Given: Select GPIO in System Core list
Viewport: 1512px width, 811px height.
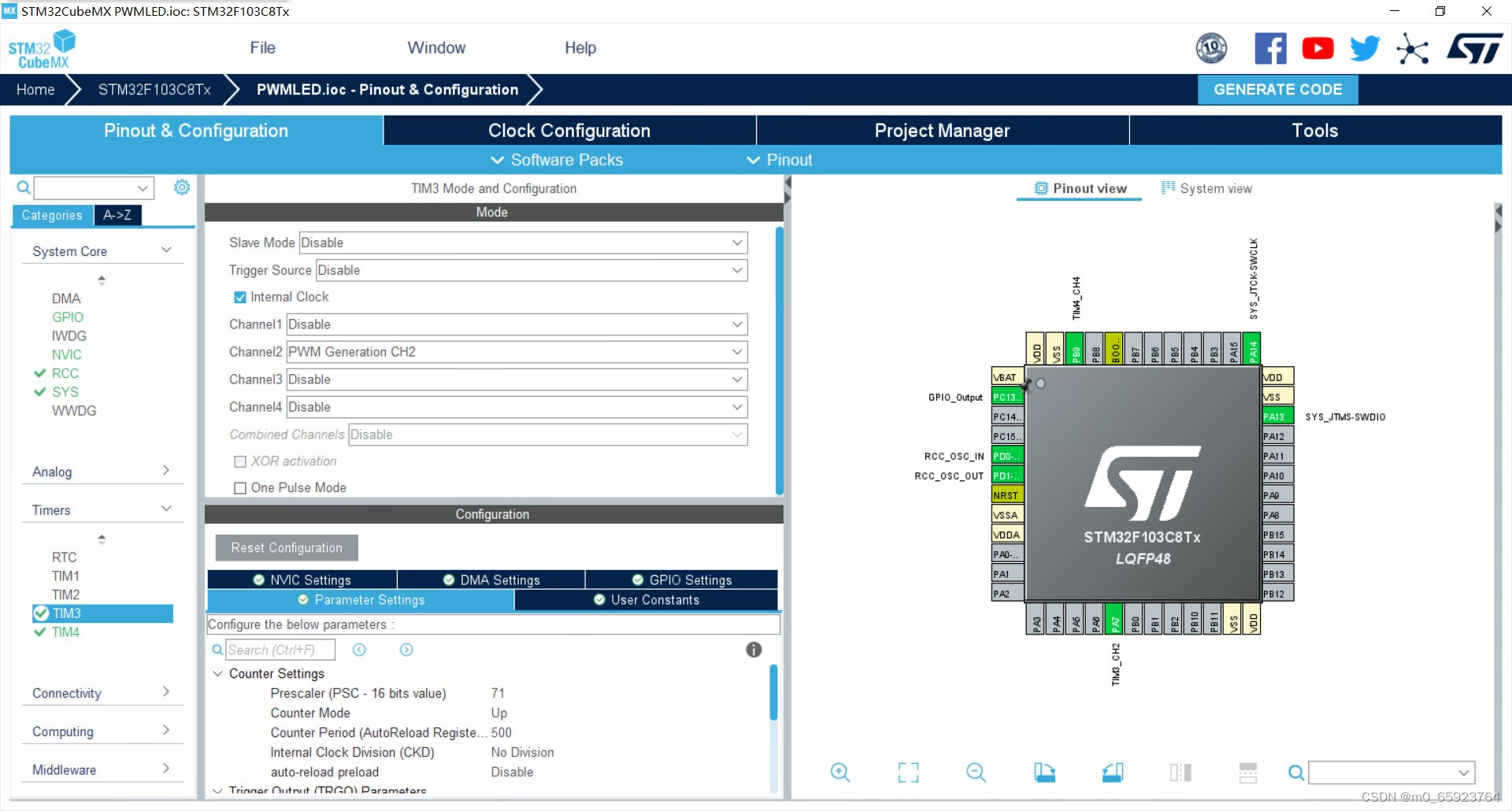Looking at the screenshot, I should tap(68, 317).
